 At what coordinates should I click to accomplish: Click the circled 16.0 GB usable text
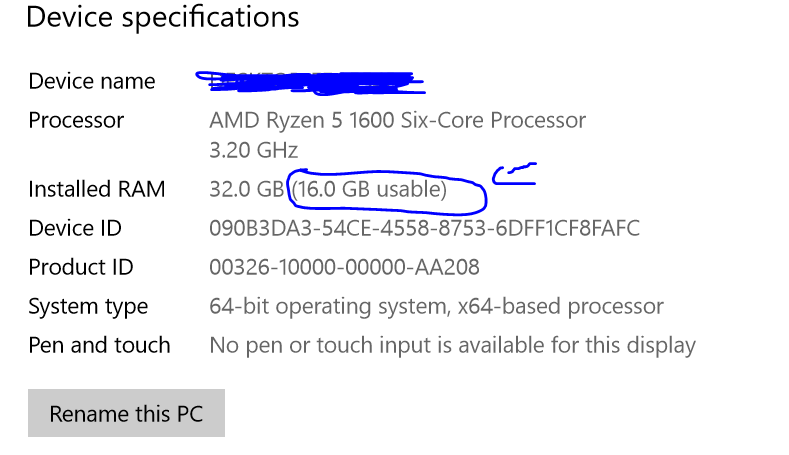coord(369,189)
